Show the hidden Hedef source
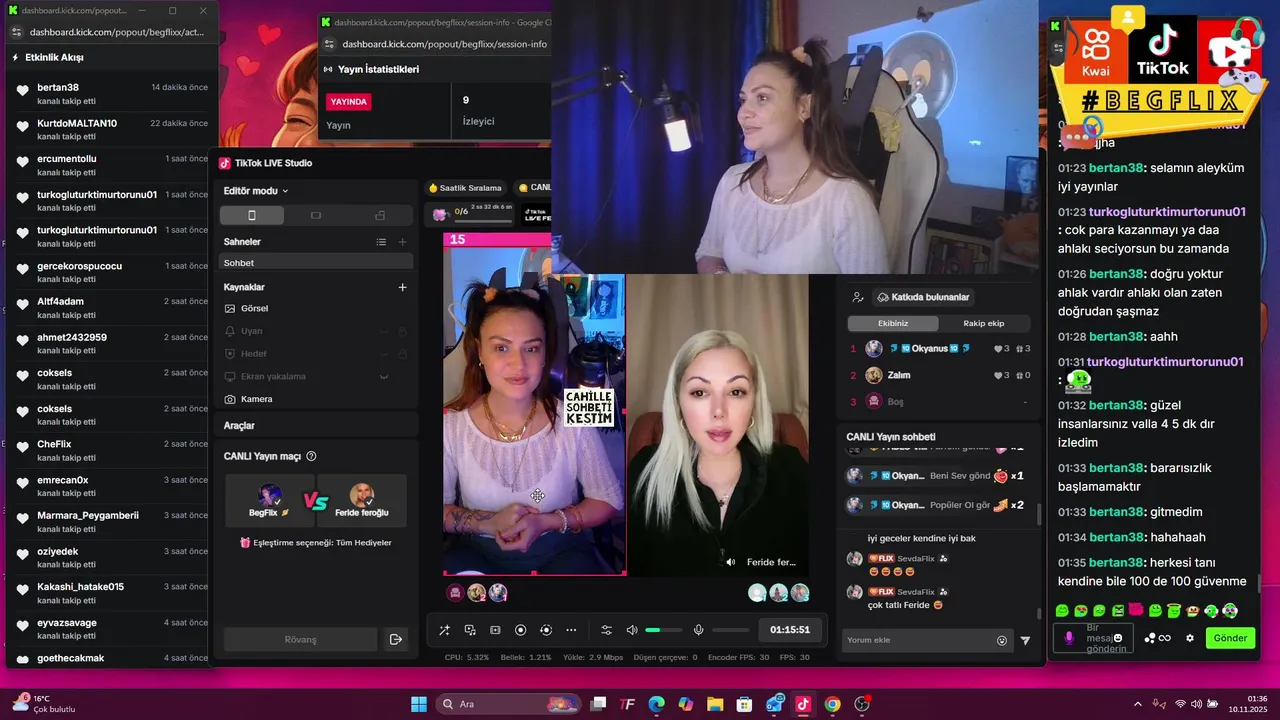The height and width of the screenshot is (720, 1280). pos(383,353)
